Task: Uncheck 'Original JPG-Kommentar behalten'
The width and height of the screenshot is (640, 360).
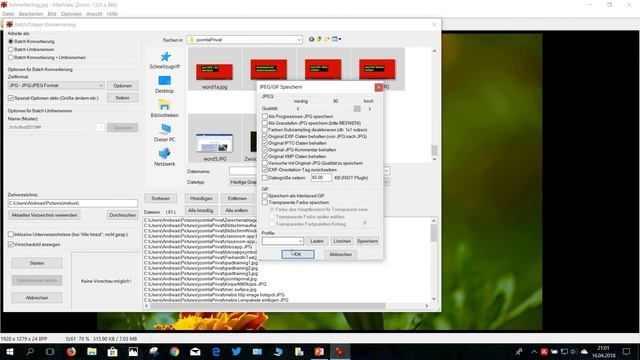Action: tap(265, 150)
